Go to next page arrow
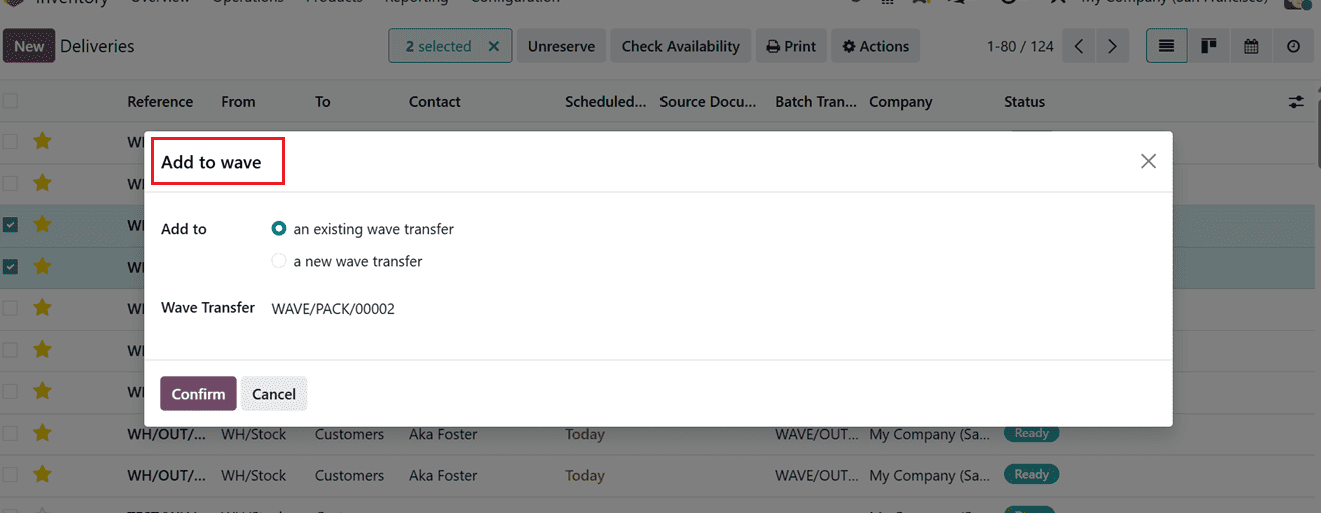 (1111, 46)
